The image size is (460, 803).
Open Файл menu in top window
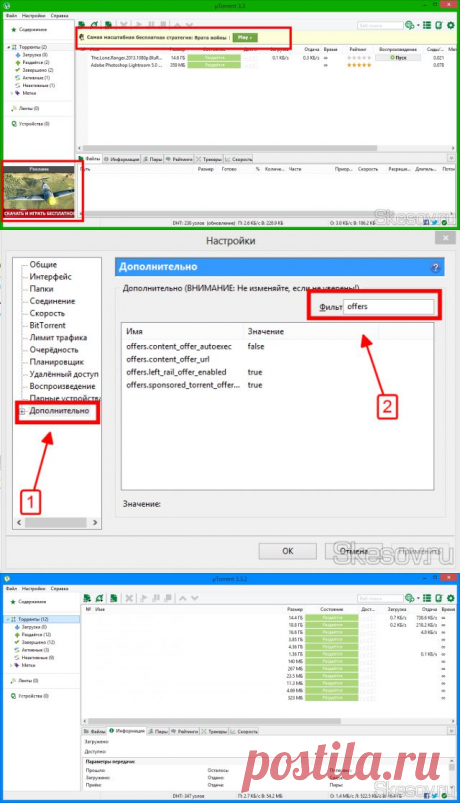(11, 15)
